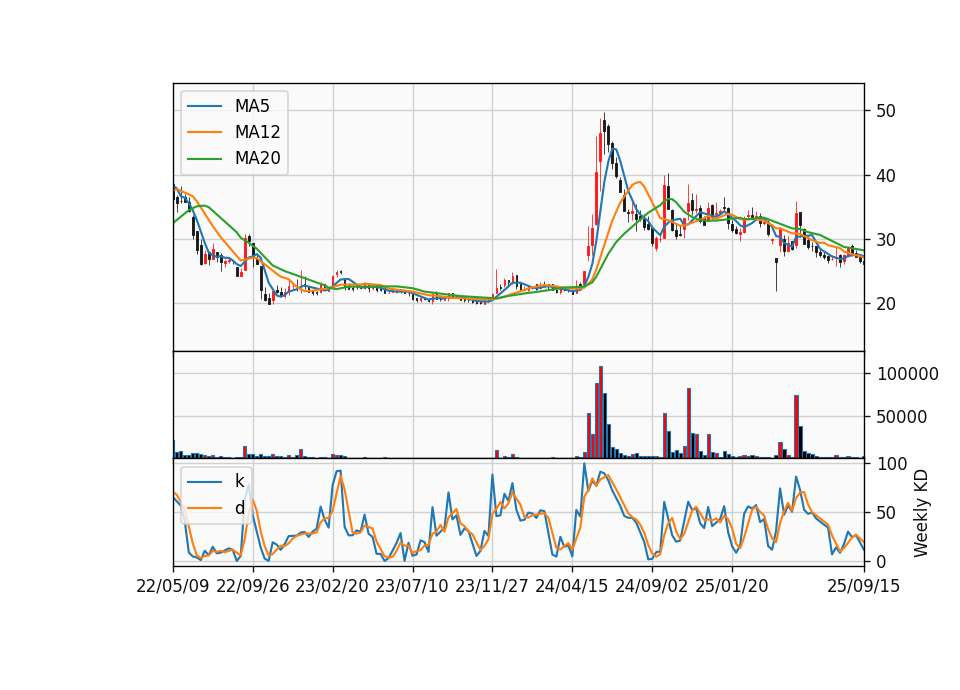Click the KD axis value 0
960x690 pixels.
pyautogui.click(x=881, y=561)
